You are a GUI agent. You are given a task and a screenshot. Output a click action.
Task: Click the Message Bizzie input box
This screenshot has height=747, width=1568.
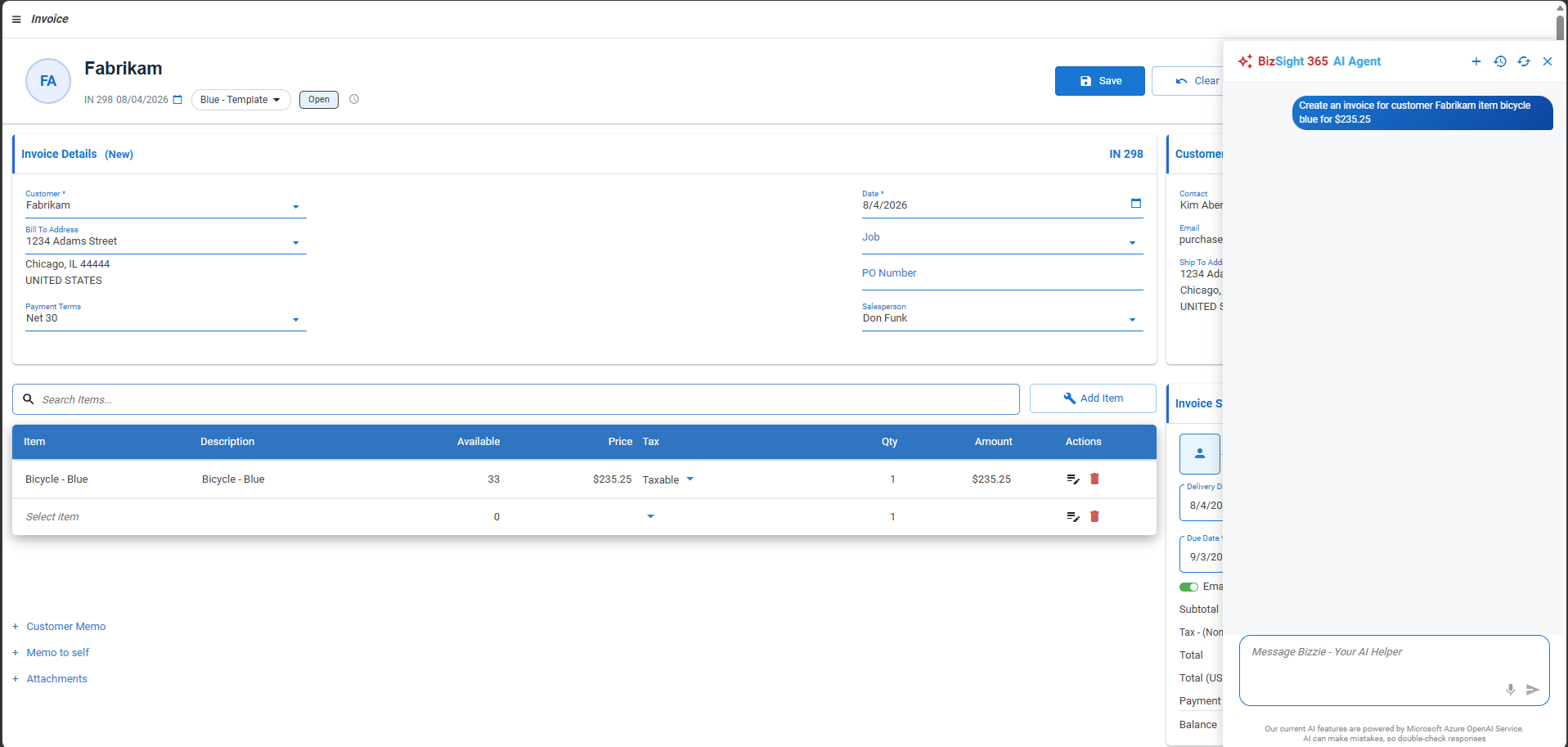click(1395, 670)
